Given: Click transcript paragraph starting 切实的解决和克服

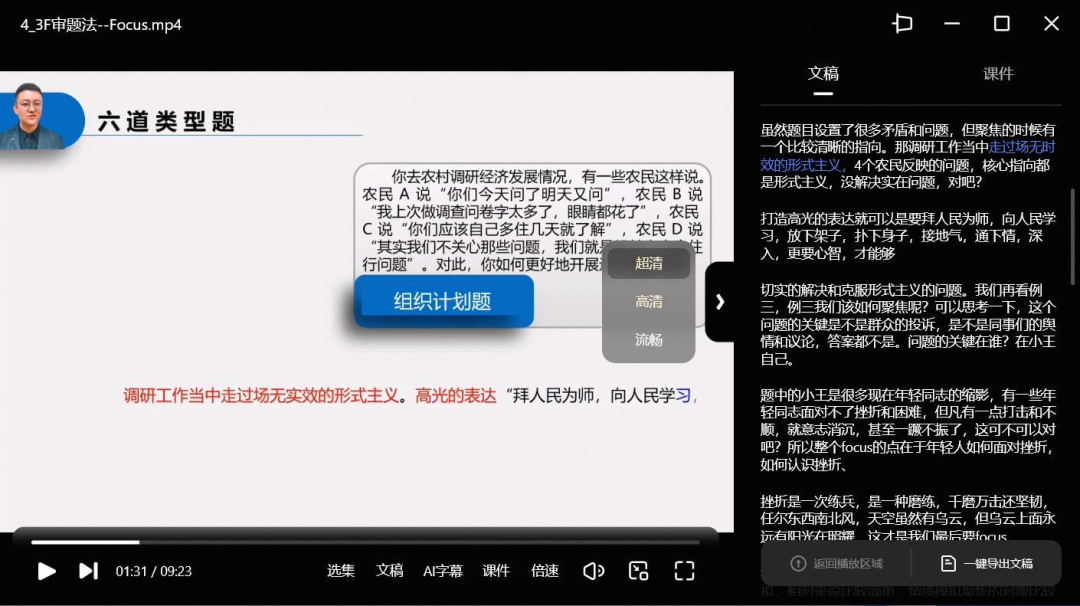Looking at the screenshot, I should 908,324.
